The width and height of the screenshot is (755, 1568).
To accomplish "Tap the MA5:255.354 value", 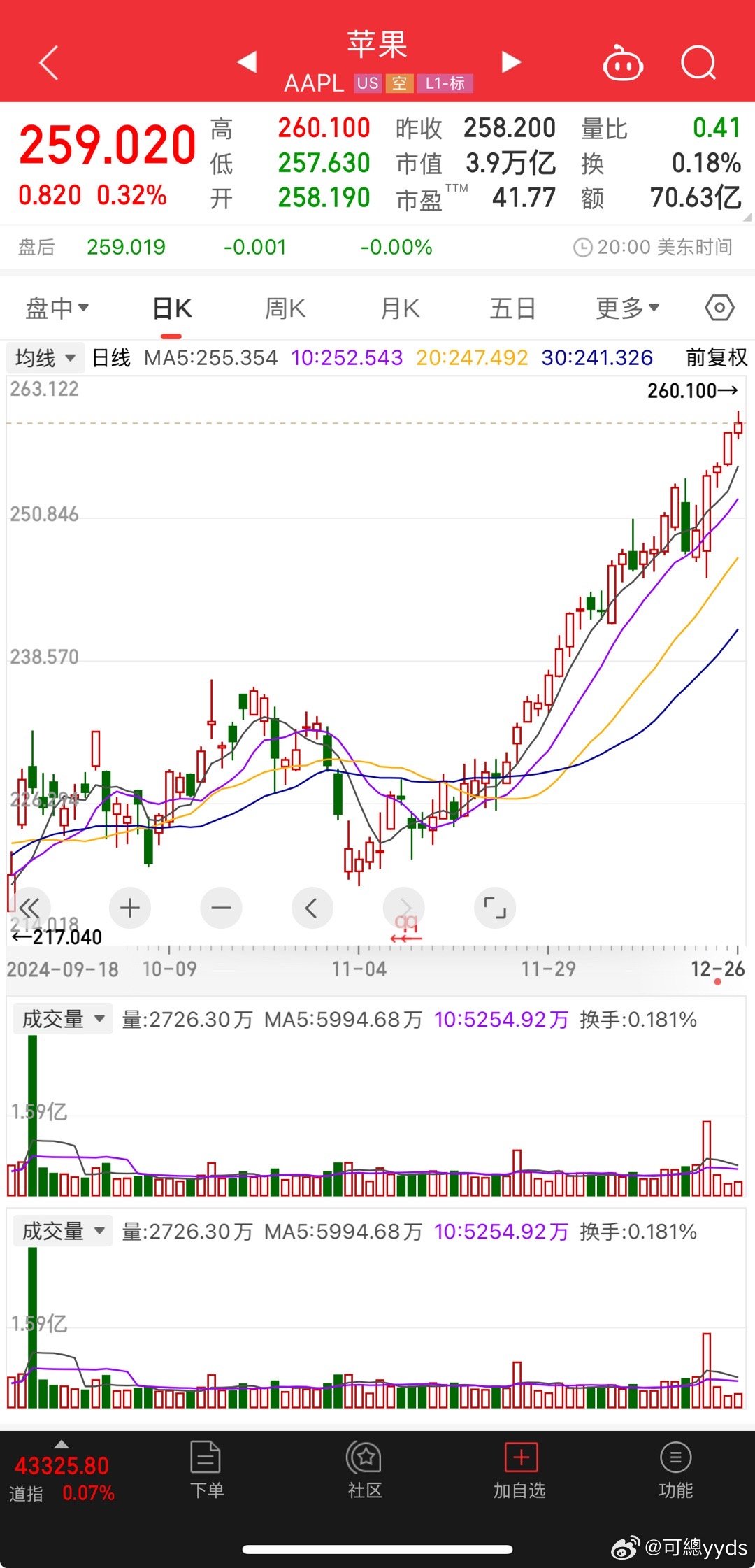I will pos(210,358).
